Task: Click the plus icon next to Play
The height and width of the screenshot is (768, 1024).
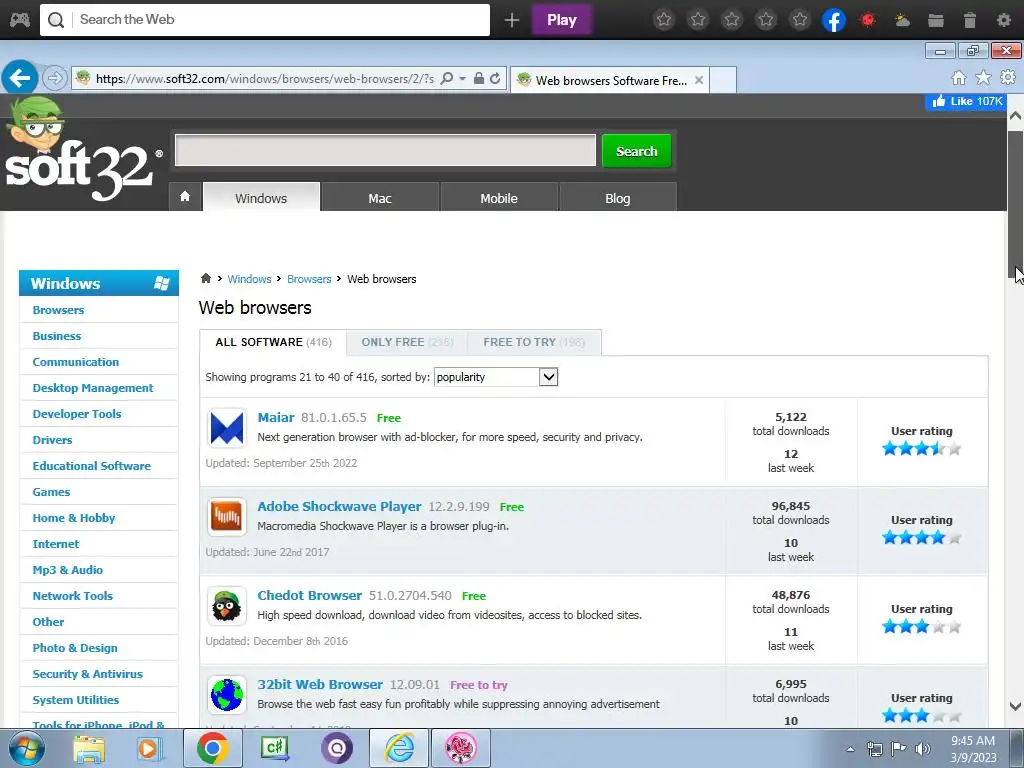Action: pyautogui.click(x=511, y=20)
